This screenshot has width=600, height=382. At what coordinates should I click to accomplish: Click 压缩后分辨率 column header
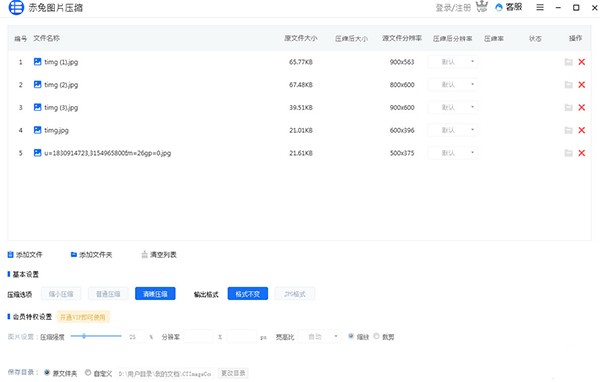[x=452, y=38]
